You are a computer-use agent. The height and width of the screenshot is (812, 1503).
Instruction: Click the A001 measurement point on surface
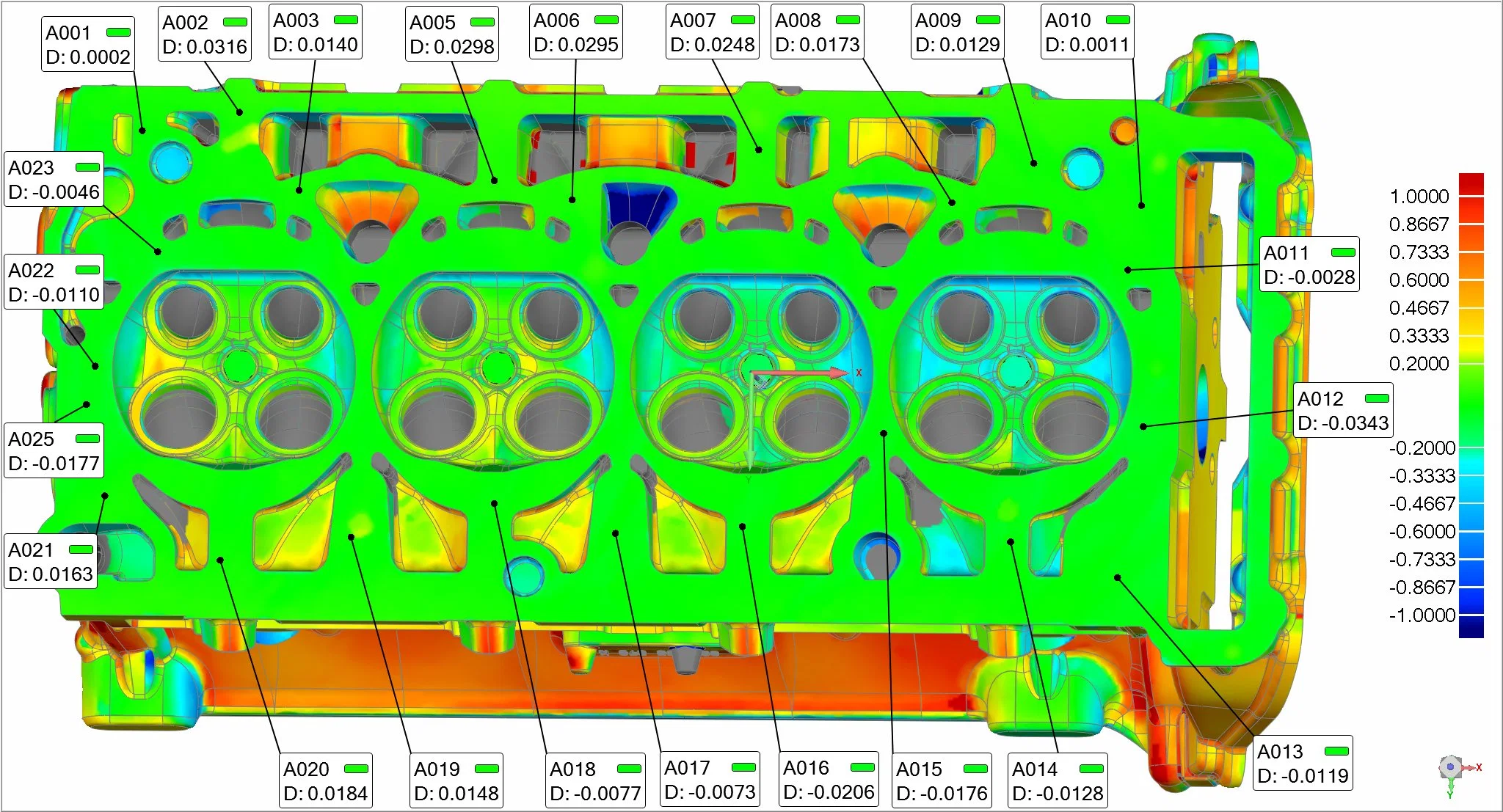pyautogui.click(x=142, y=131)
